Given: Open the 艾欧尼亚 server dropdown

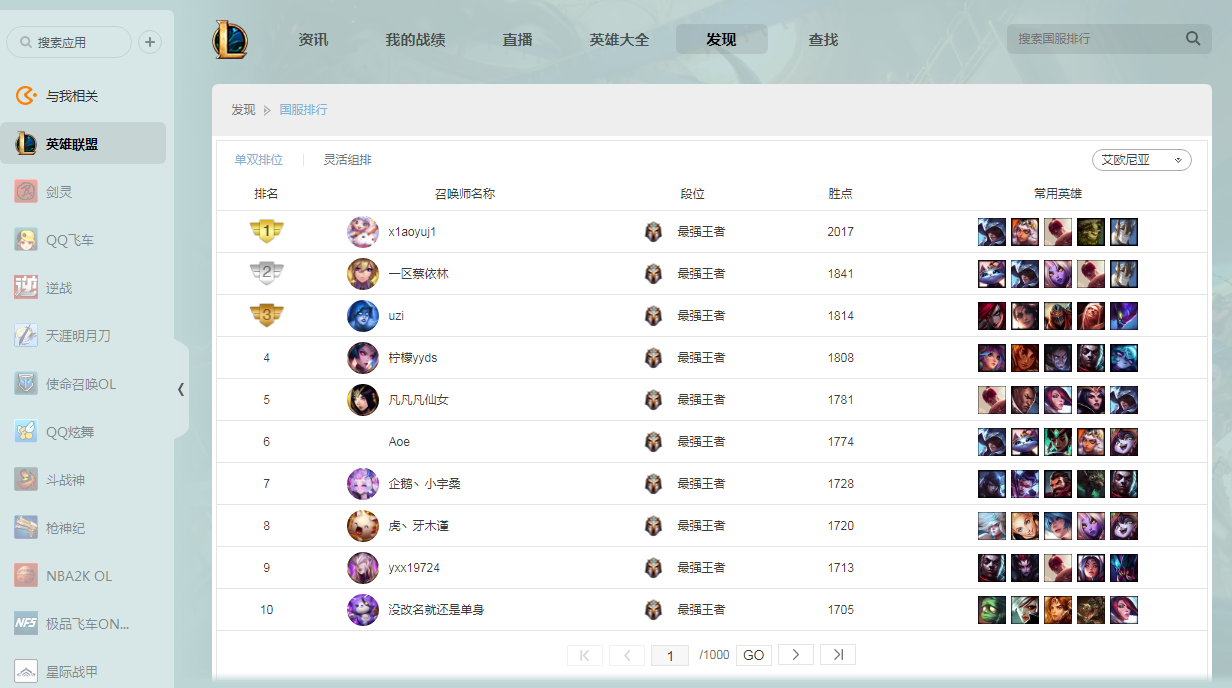Looking at the screenshot, I should pyautogui.click(x=1142, y=160).
